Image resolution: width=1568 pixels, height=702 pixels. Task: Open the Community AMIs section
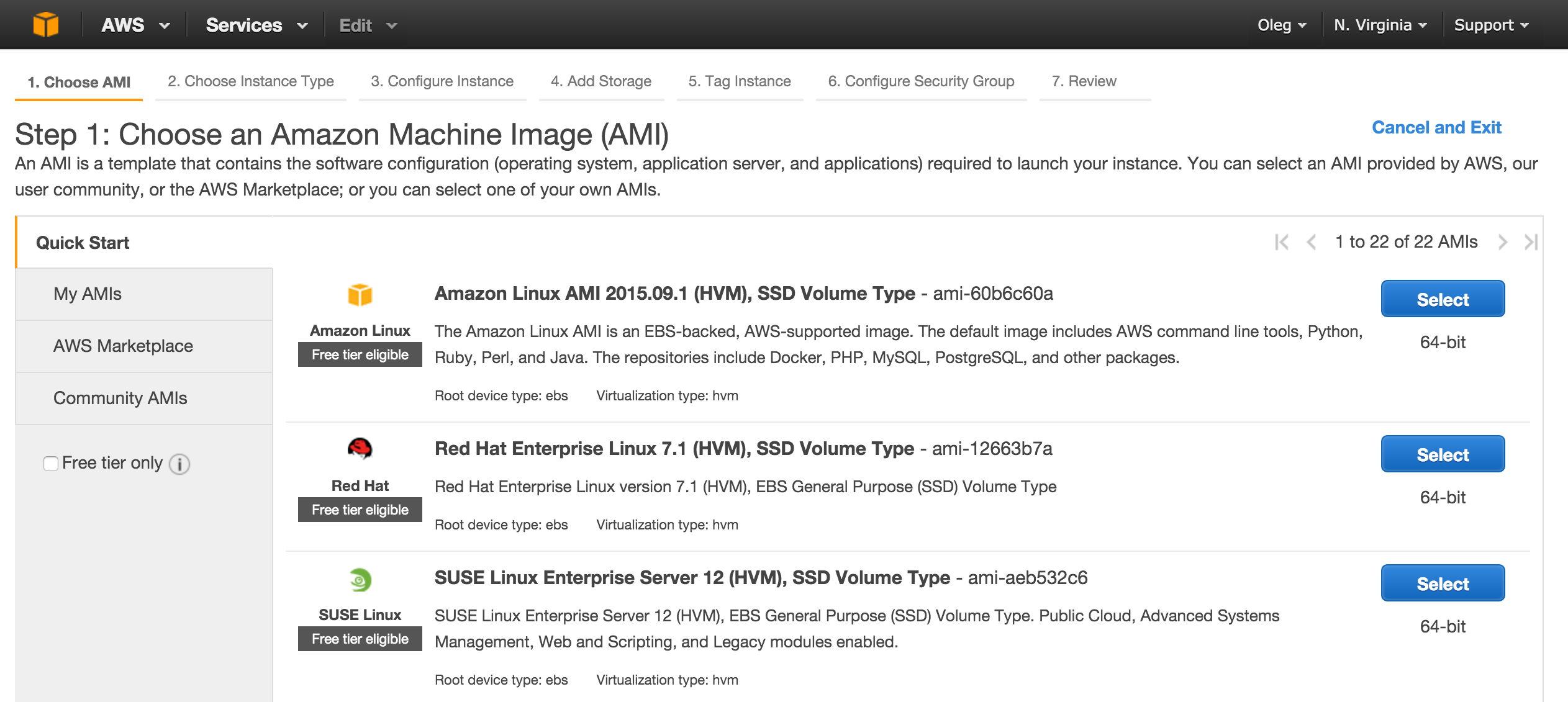pyautogui.click(x=144, y=398)
